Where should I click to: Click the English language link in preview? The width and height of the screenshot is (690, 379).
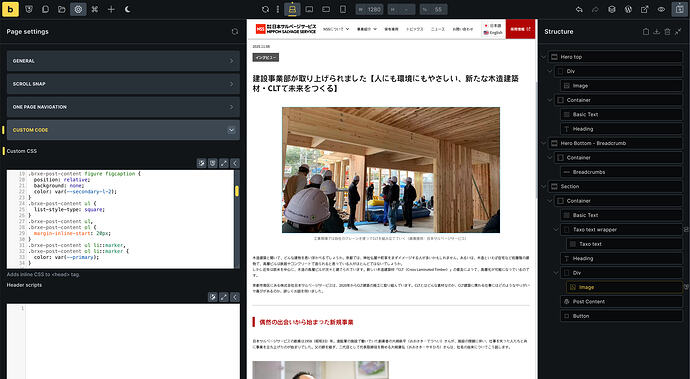tap(493, 33)
